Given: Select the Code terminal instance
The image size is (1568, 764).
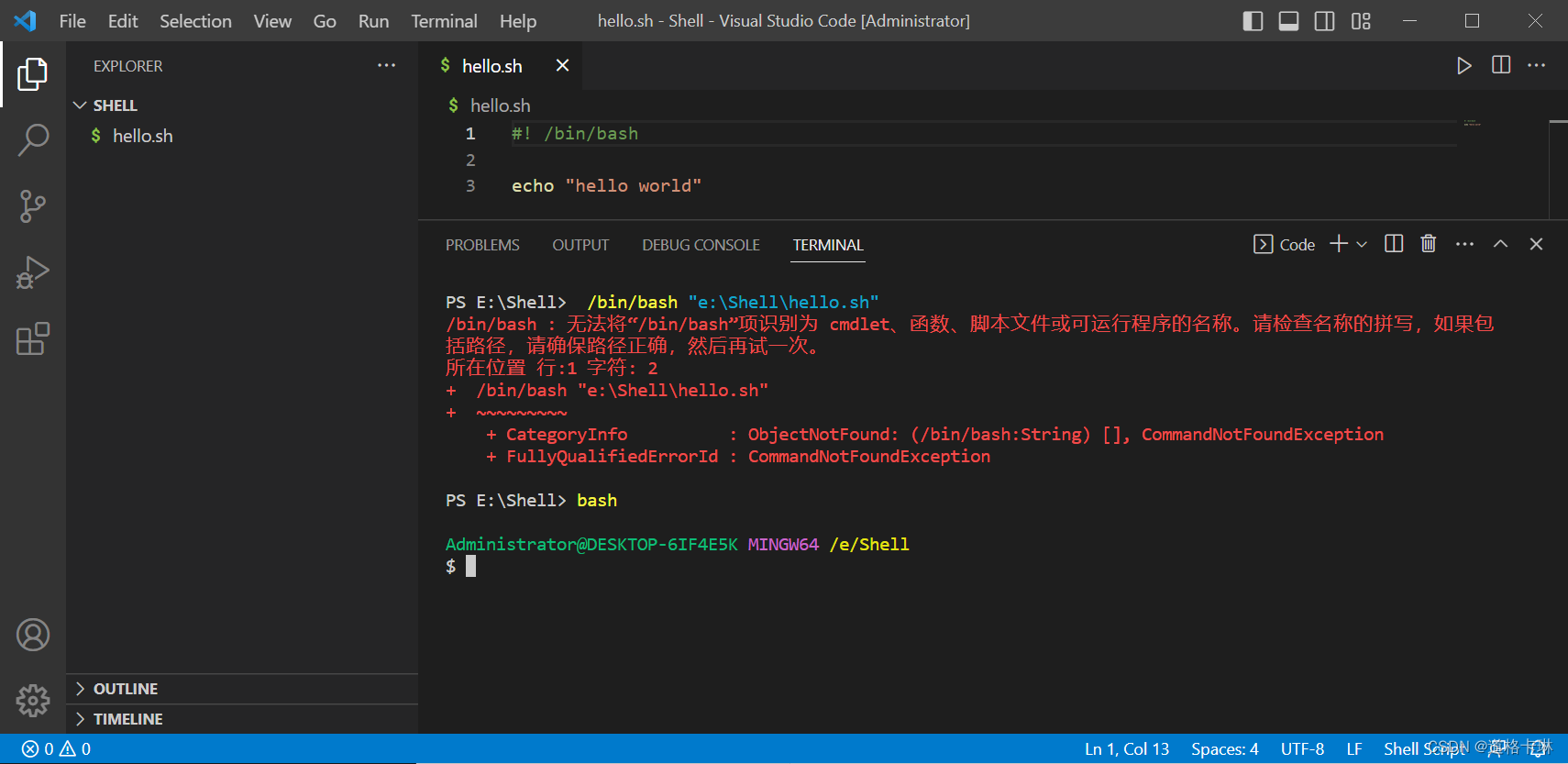Looking at the screenshot, I should coord(1285,244).
